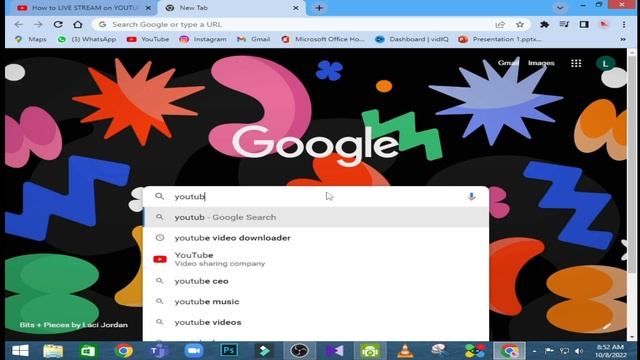Reload the page with the refresh icon
640x360 pixels.
click(58, 24)
